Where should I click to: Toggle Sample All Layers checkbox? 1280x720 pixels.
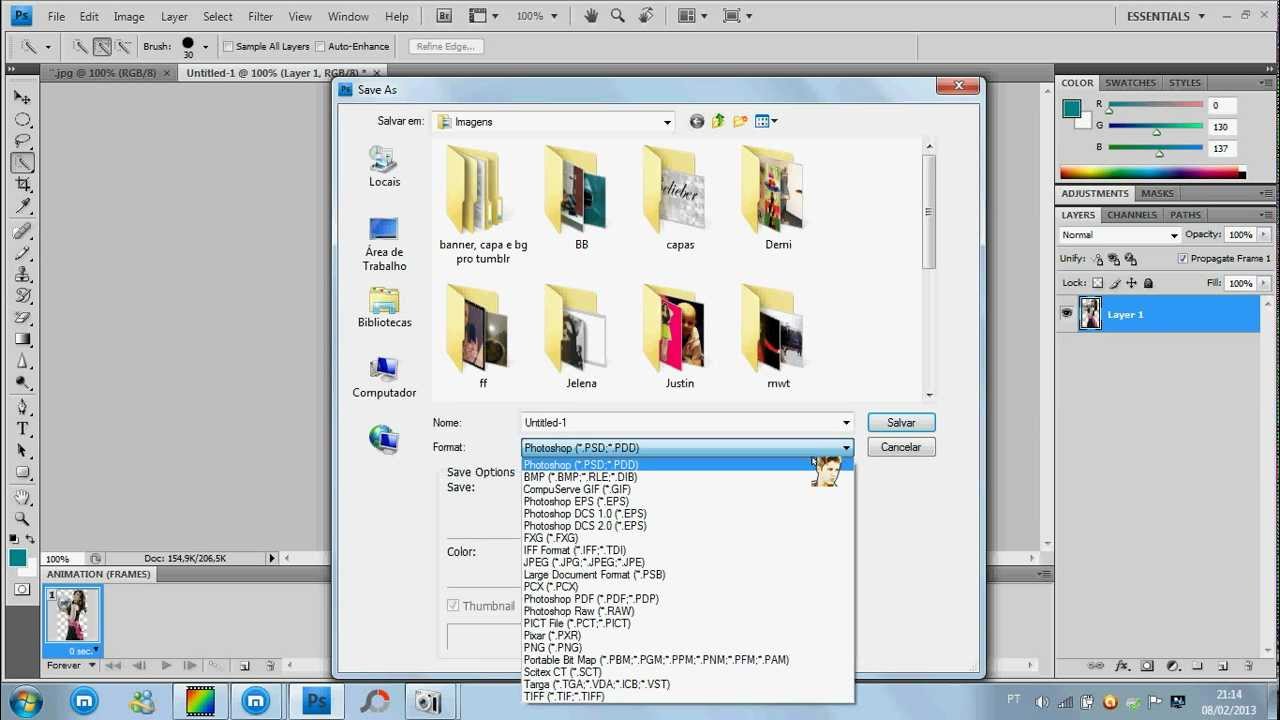228,46
